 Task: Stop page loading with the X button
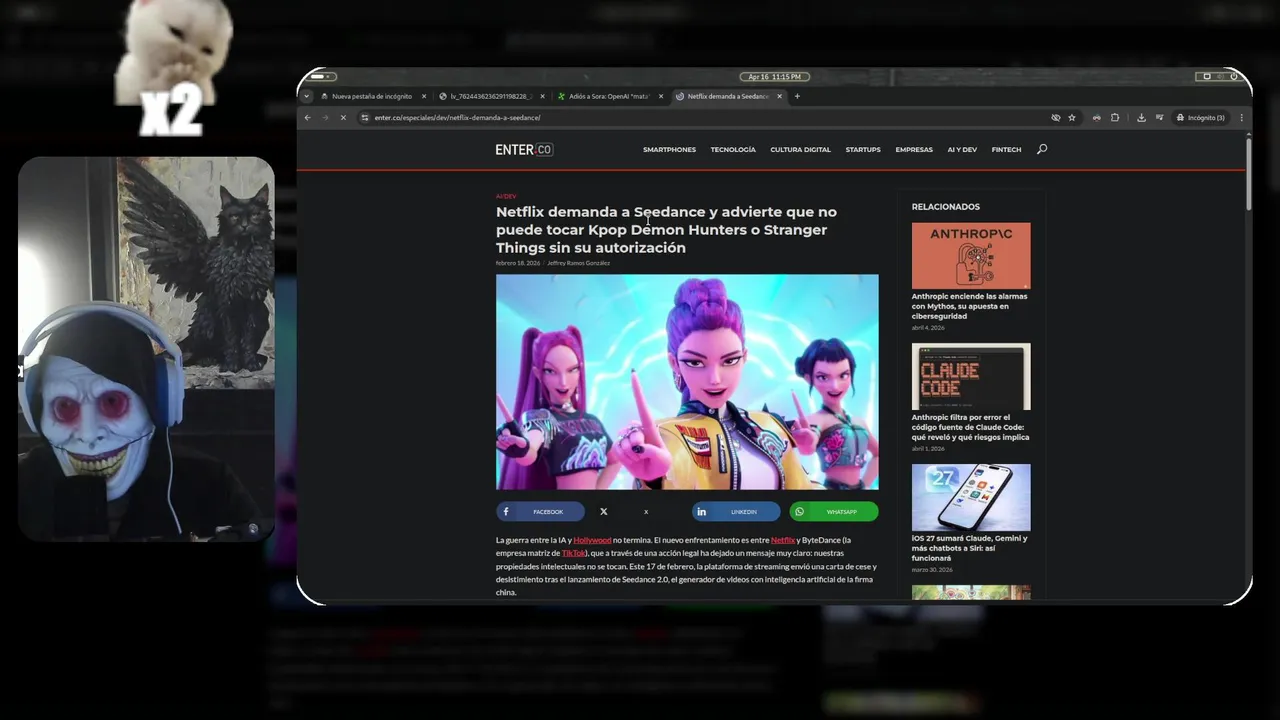coord(342,118)
